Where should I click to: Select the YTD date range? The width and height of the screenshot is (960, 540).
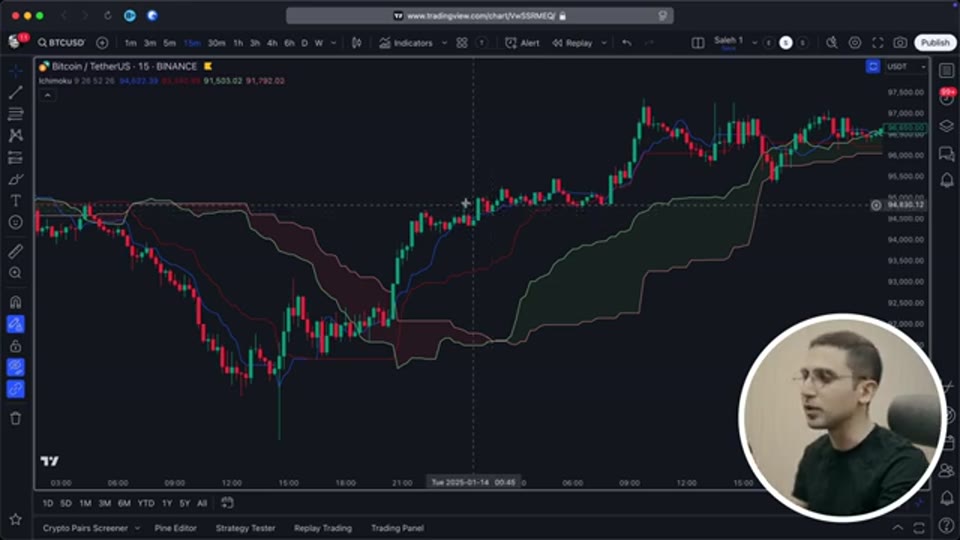(146, 503)
